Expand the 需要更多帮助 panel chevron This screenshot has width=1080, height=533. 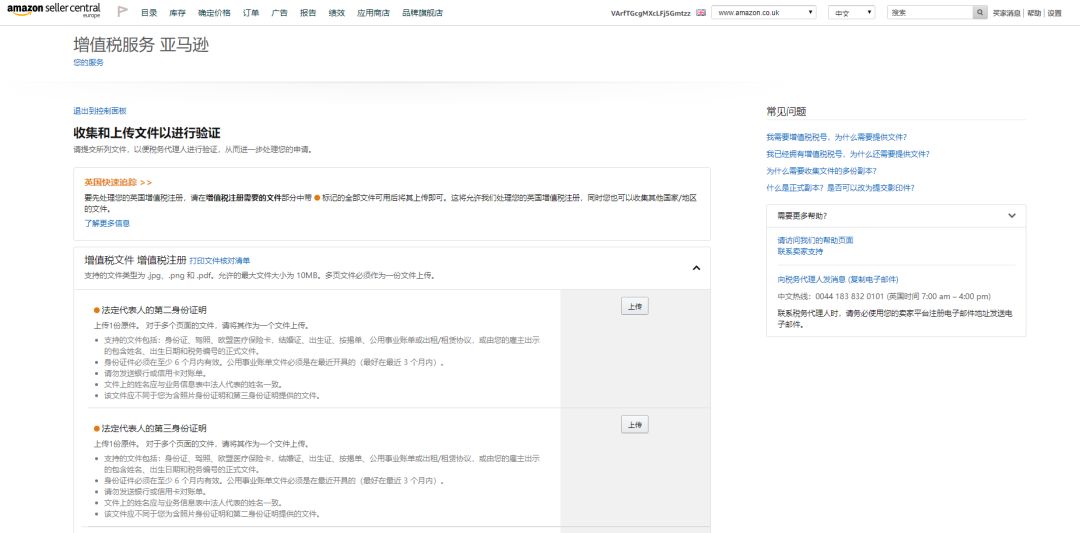(x=1011, y=215)
